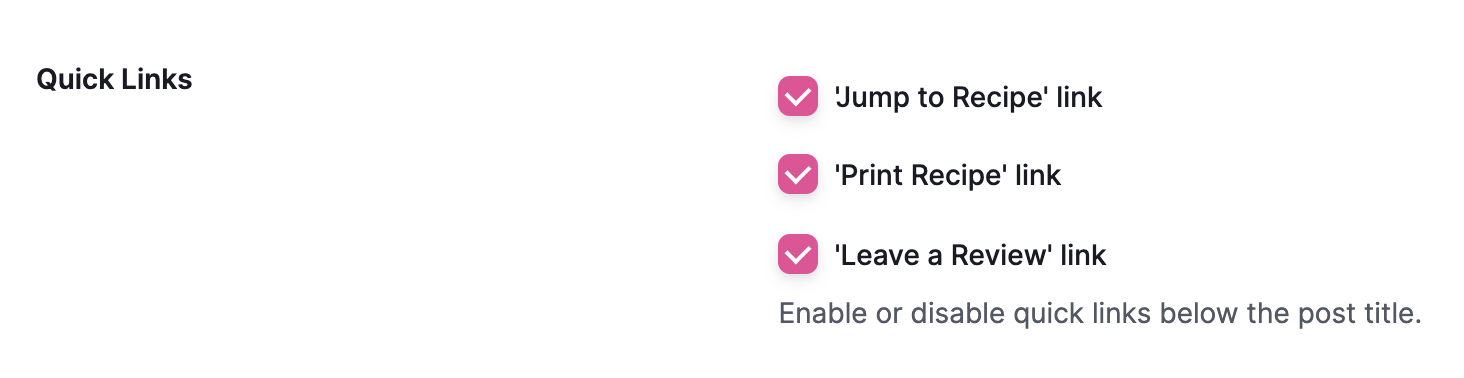Disable the Jump to Recipe quick link
The width and height of the screenshot is (1464, 378).
point(798,97)
